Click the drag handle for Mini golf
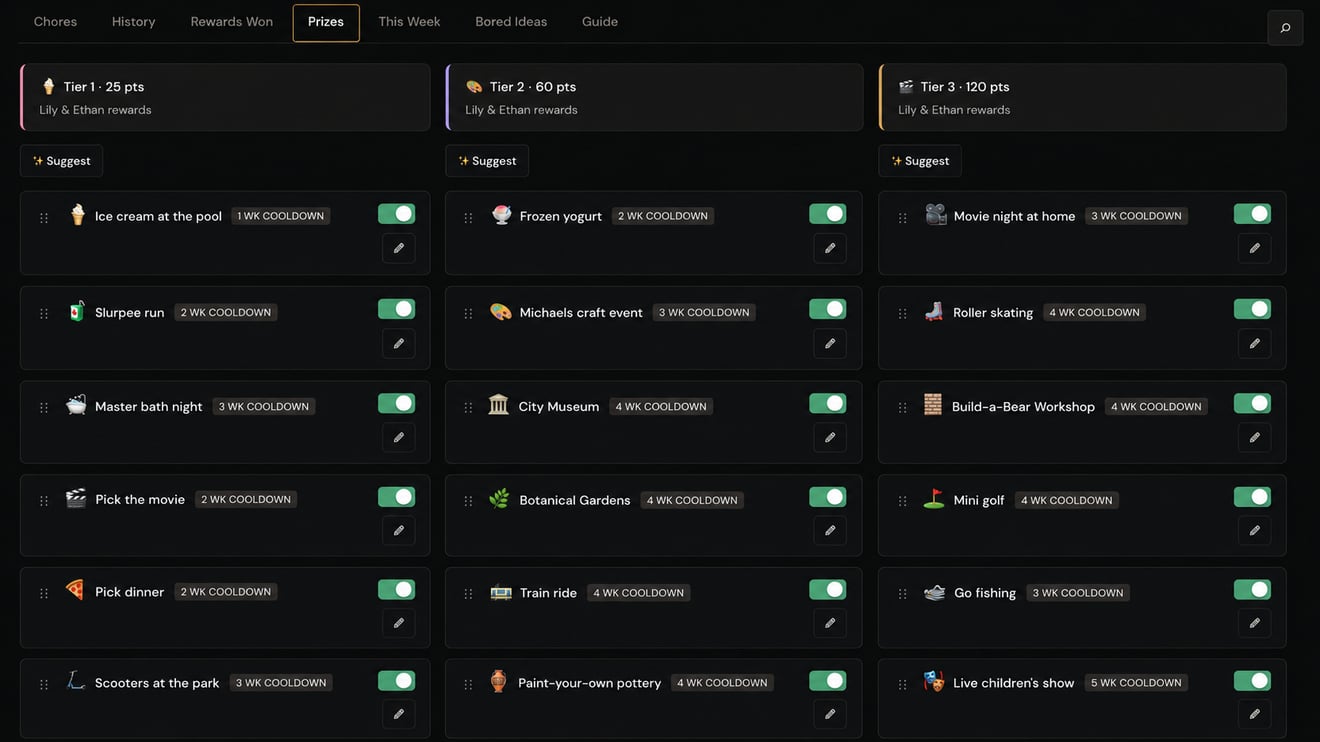Screen dimensions: 1320x742 click(902, 501)
